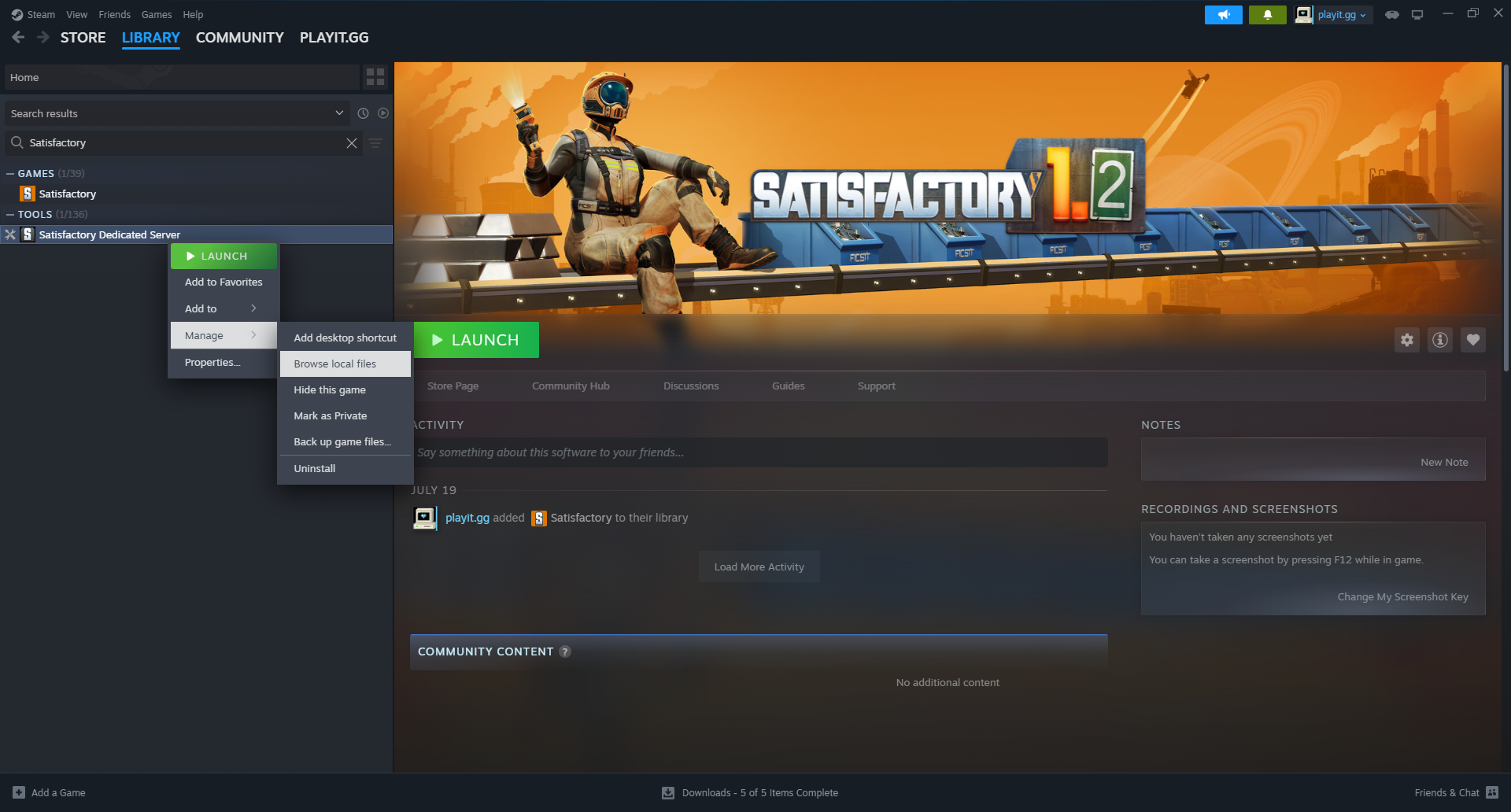Switch to Big Picture controller mode icon
The height and width of the screenshot is (812, 1511).
click(x=1392, y=15)
